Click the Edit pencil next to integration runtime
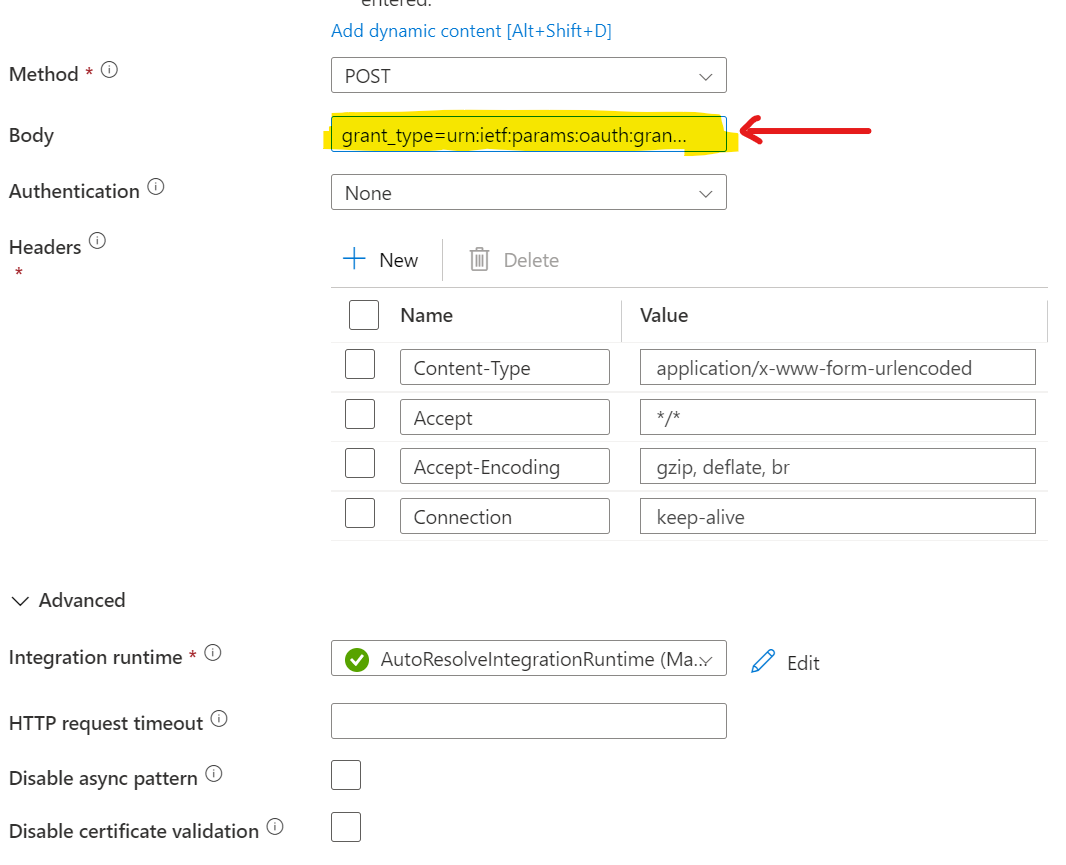Image resolution: width=1066 pixels, height=865 pixels. point(763,662)
